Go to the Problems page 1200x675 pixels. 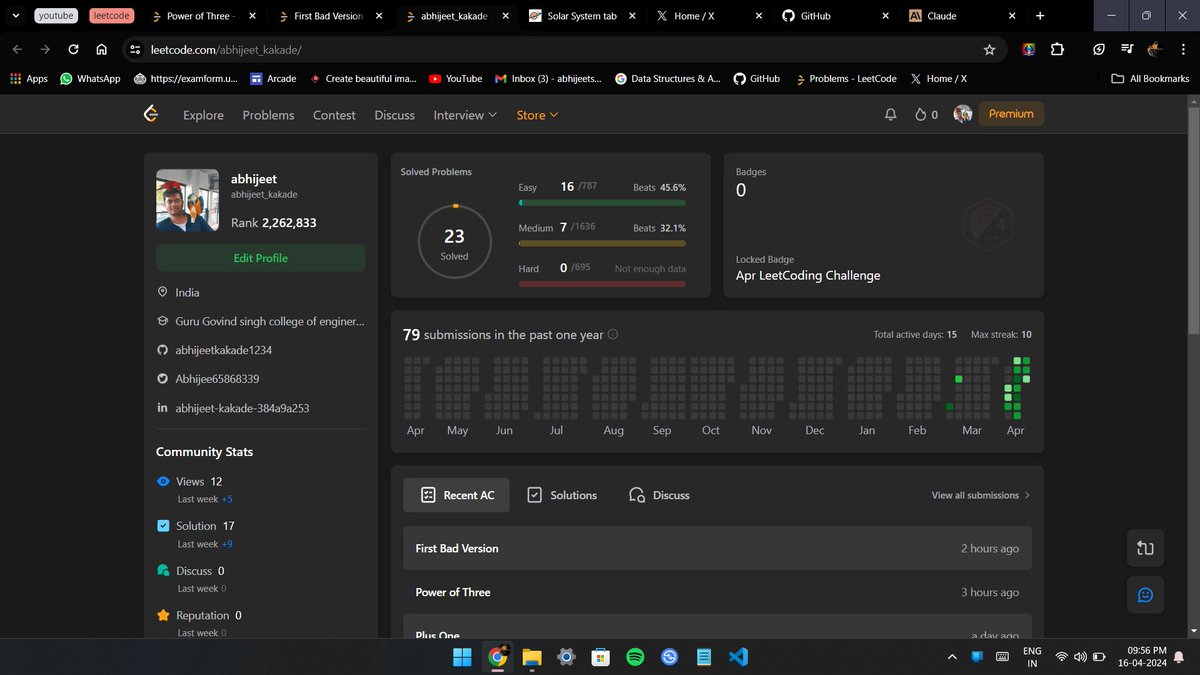coord(268,115)
